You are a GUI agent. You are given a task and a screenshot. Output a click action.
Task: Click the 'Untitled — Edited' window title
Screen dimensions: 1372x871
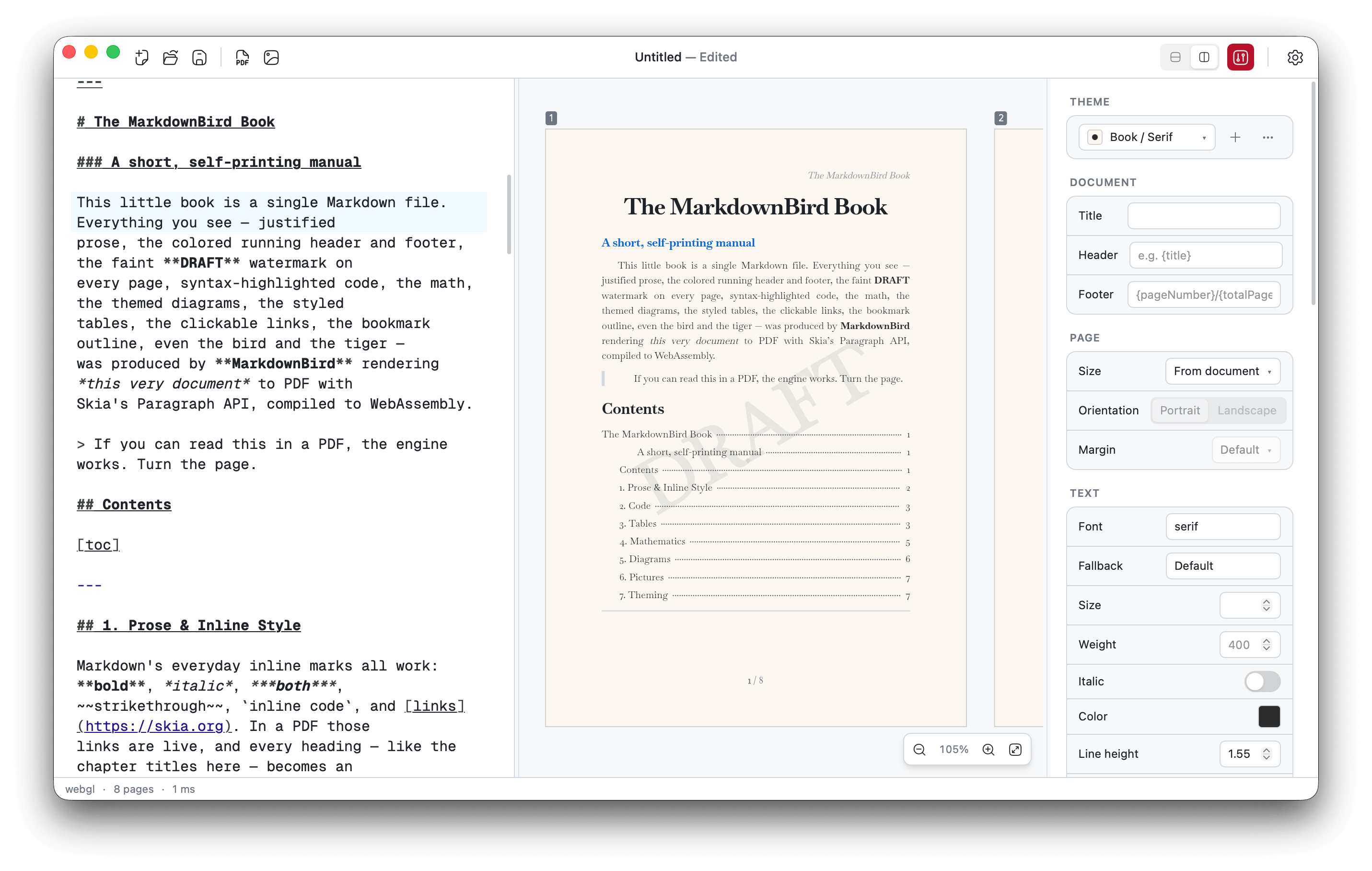point(686,57)
